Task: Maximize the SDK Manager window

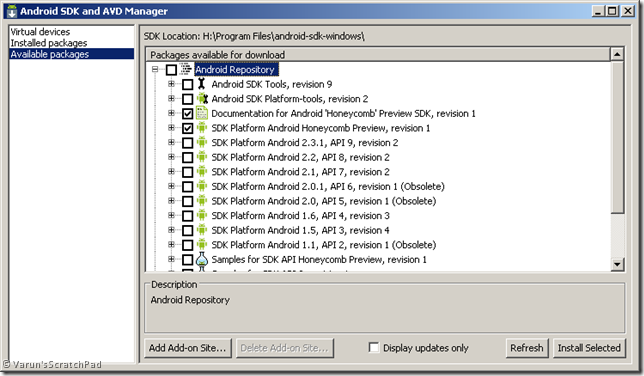Action: 612,11
